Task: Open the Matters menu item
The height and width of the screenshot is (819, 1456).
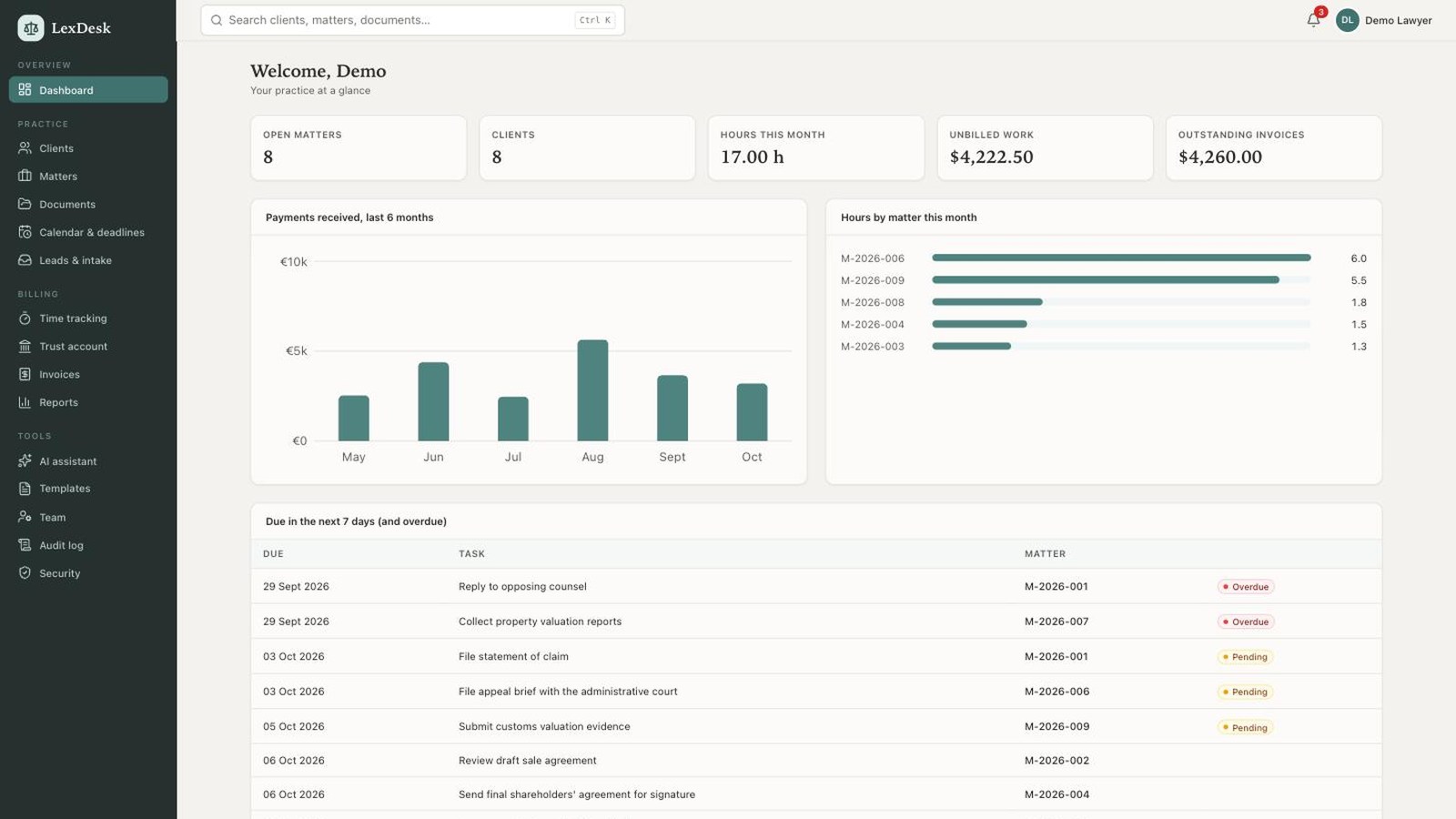Action: pos(88,176)
